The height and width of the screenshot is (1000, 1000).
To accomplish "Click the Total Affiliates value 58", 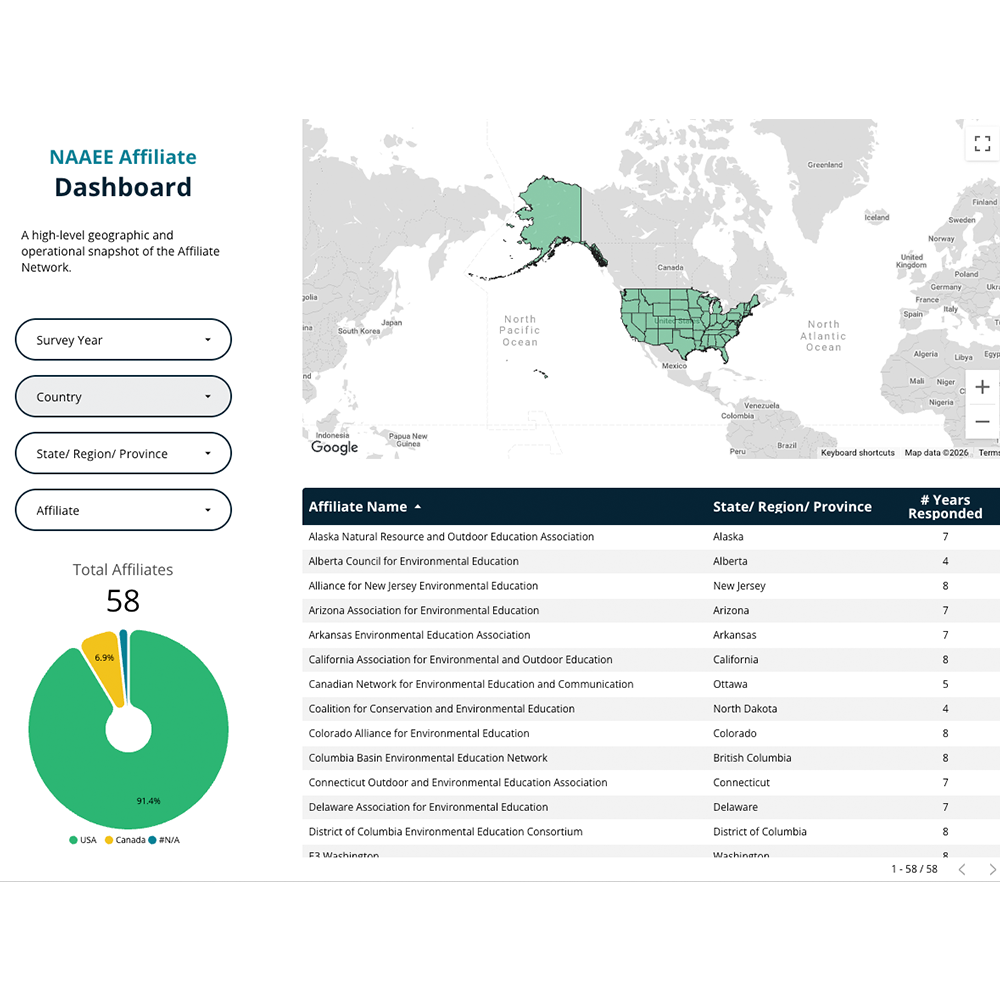I will click(x=123, y=601).
